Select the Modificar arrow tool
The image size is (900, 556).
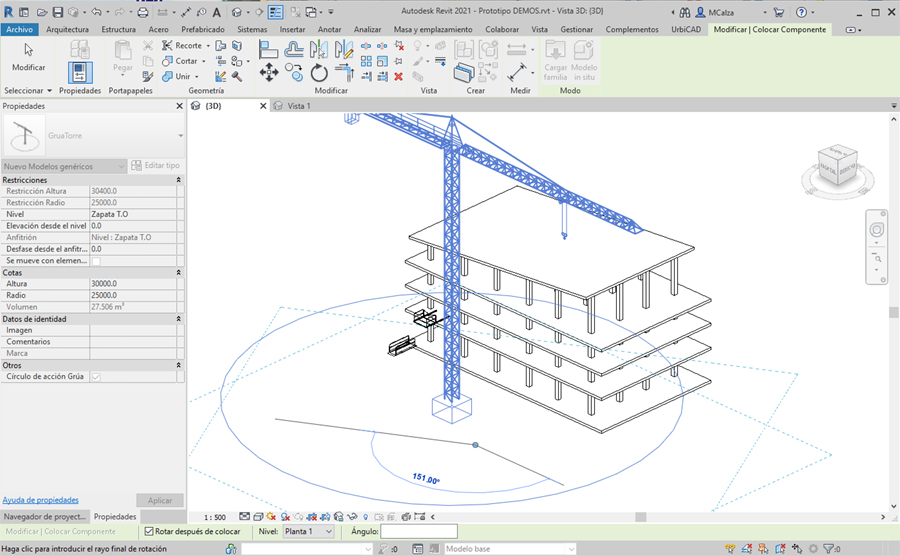pos(28,51)
